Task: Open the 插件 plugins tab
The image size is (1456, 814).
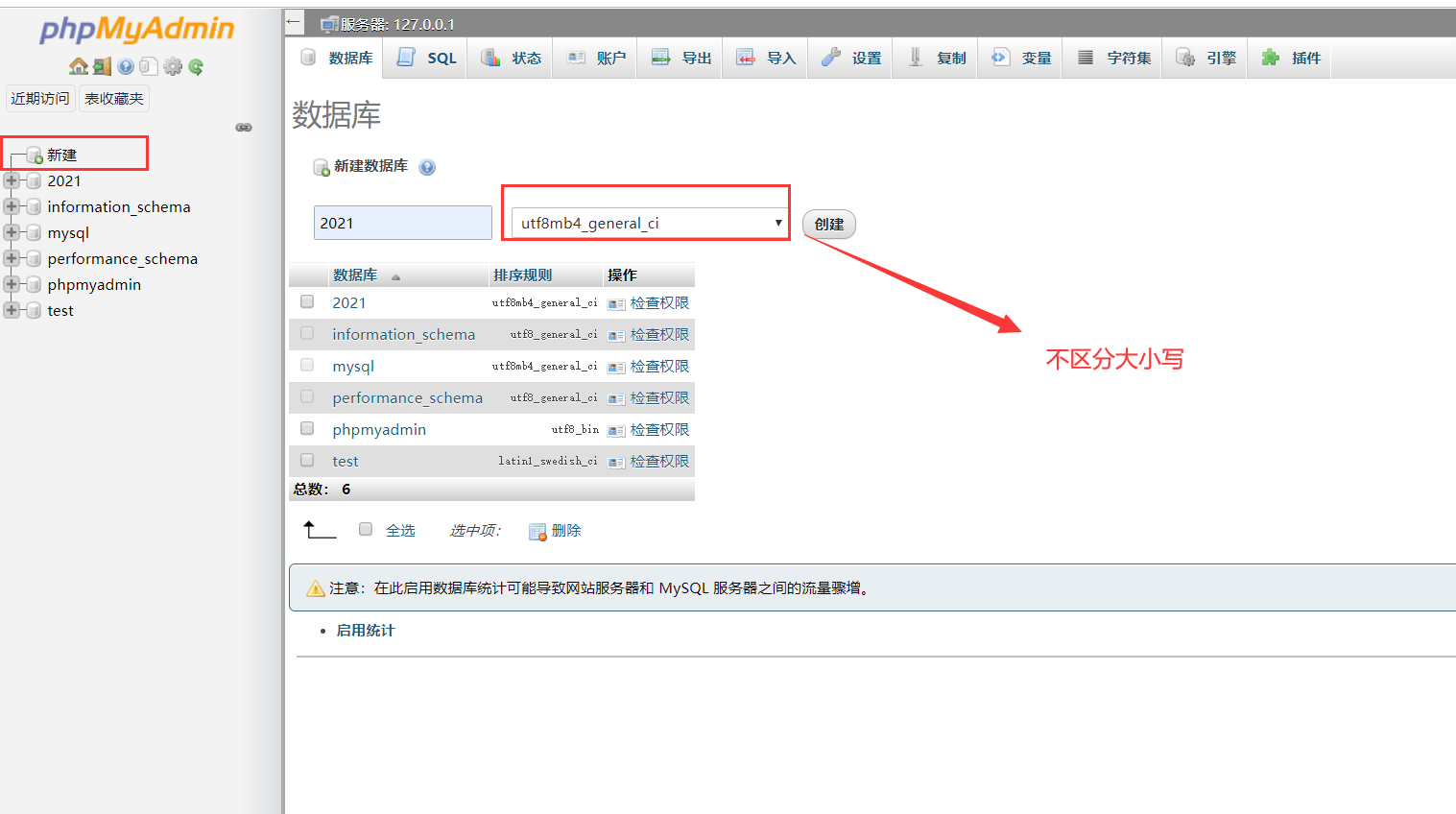Action: pos(1290,58)
